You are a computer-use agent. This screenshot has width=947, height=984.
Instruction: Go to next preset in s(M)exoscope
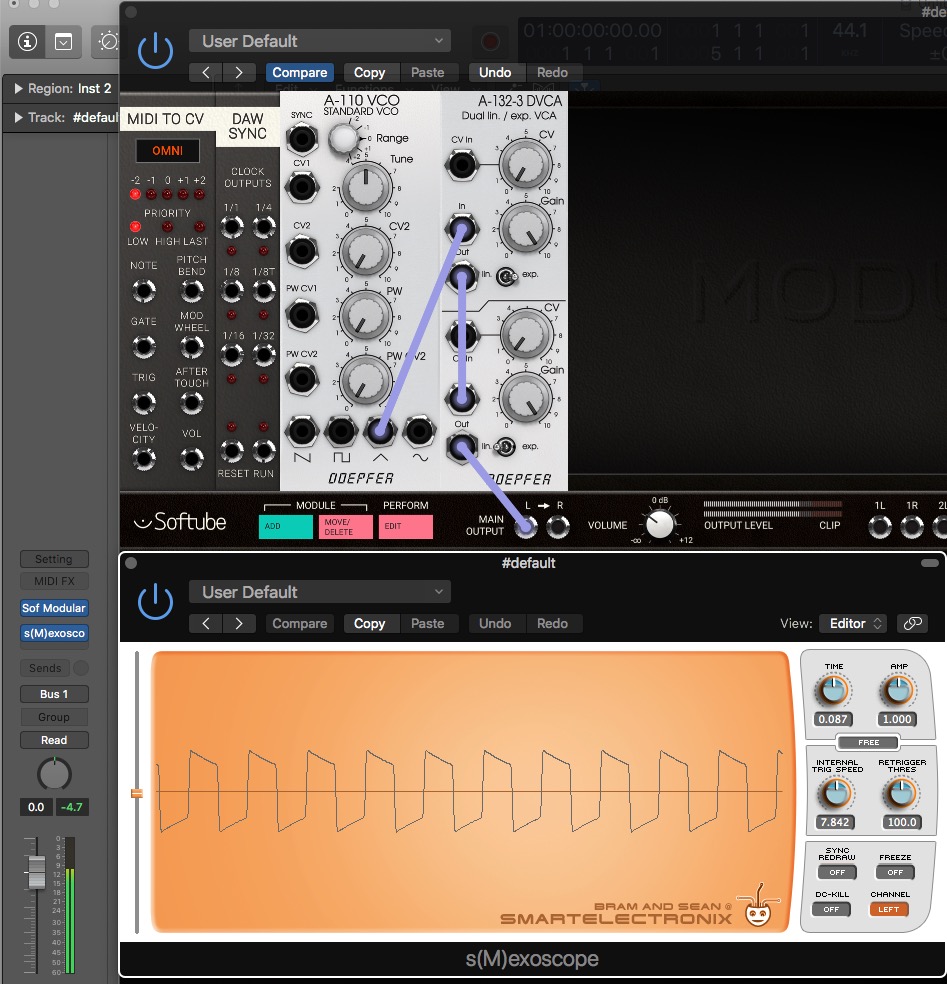click(238, 623)
